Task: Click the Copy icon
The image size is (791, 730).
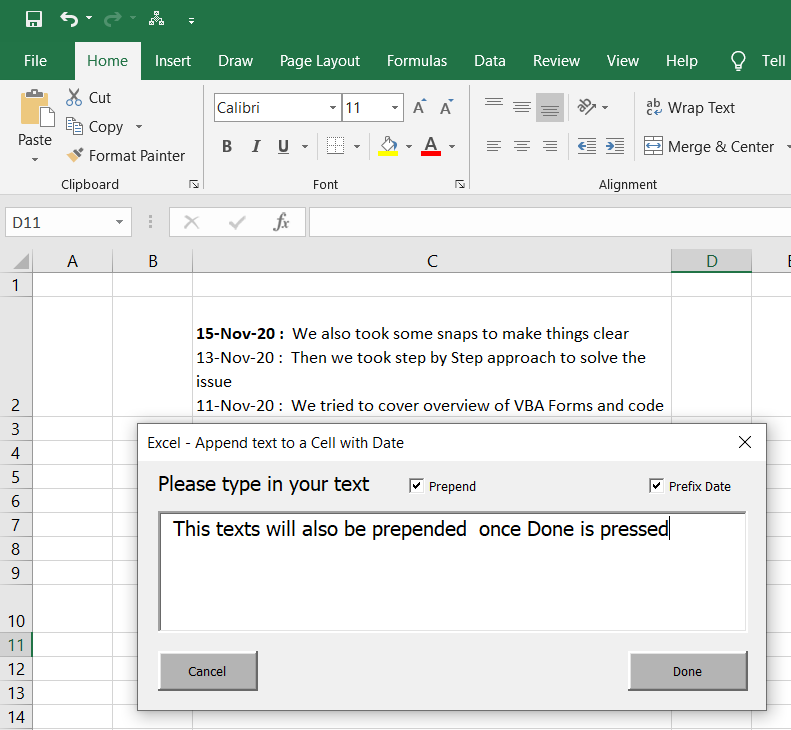Action: pos(74,126)
